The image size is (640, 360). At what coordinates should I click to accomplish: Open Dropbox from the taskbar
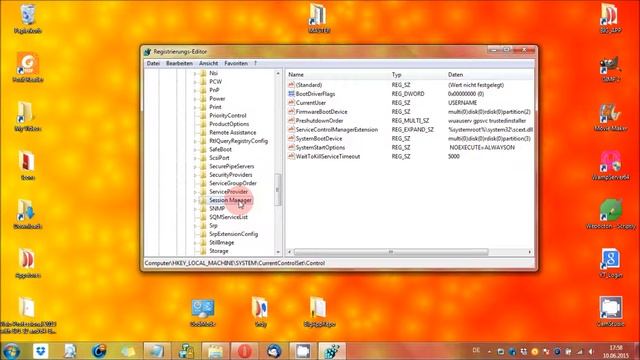click(x=40, y=351)
